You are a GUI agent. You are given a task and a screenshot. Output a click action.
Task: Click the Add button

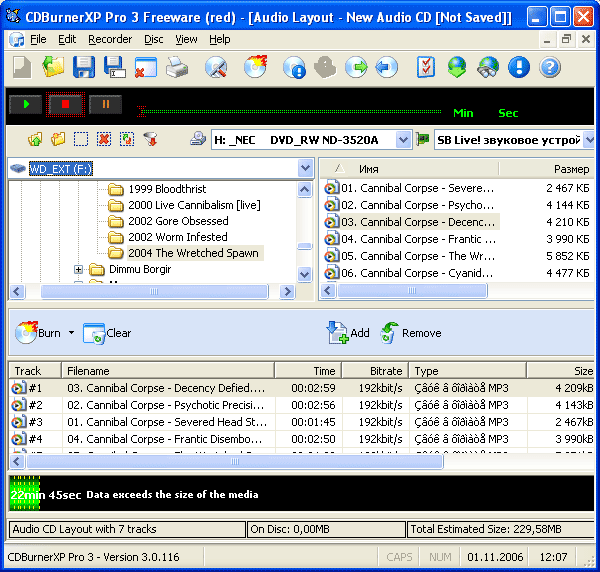click(348, 332)
